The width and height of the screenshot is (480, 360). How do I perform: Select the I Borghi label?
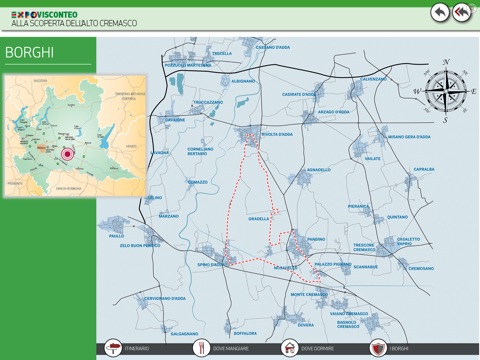pos(399,349)
